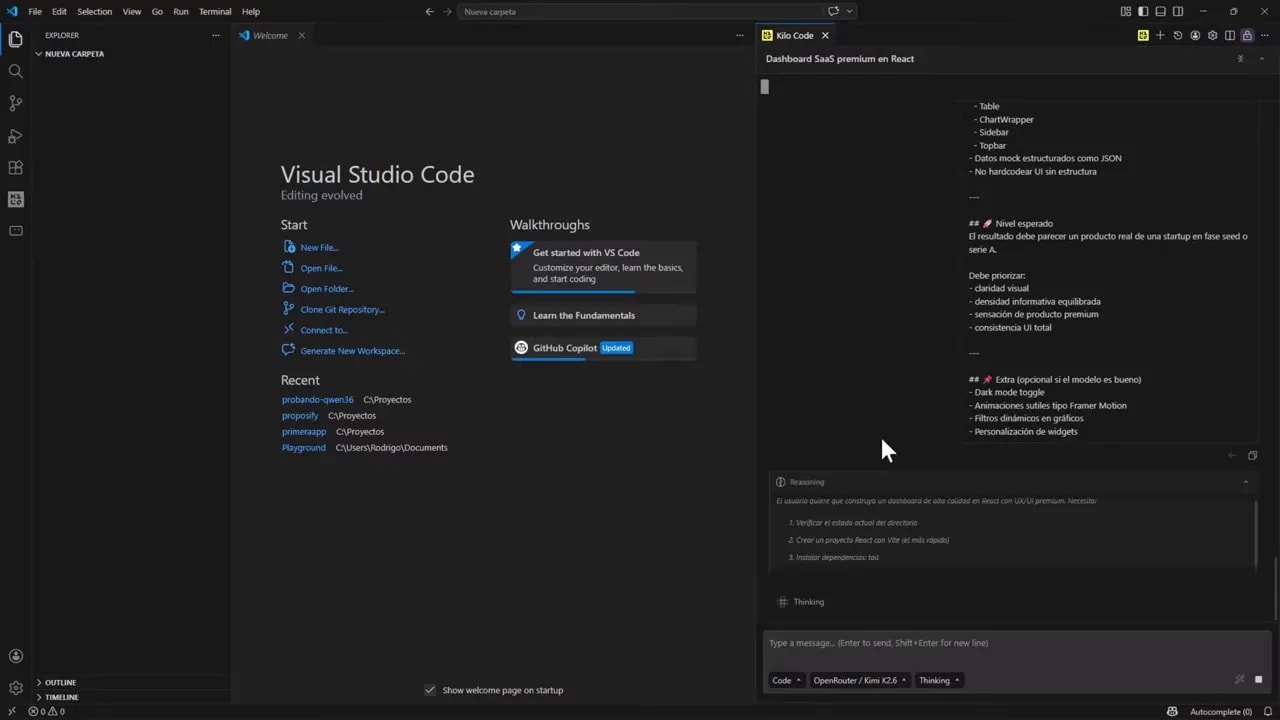Viewport: 1280px width, 720px height.
Task: Open the errors and warnings indicator
Action: pyautogui.click(x=46, y=712)
